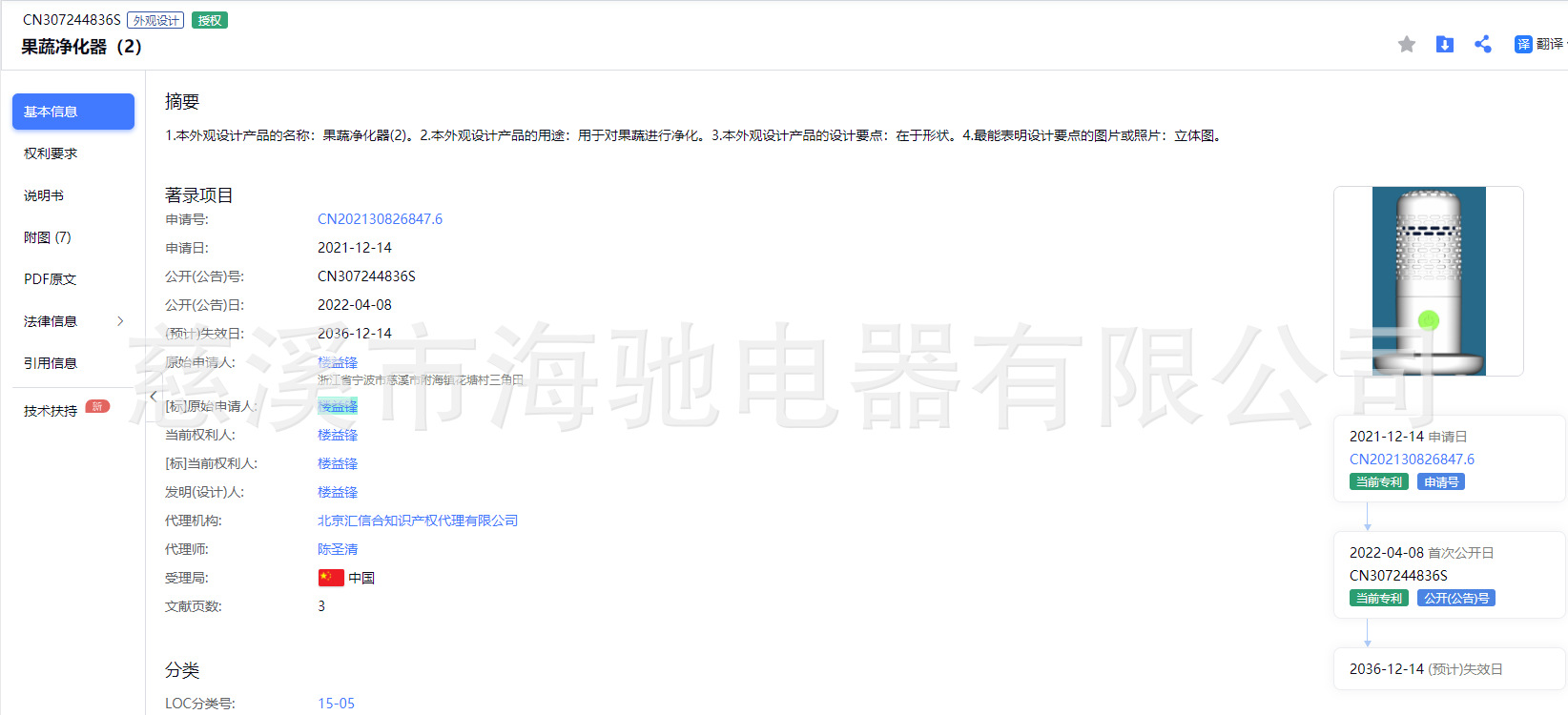The width and height of the screenshot is (1568, 715).
Task: Click the red 新 badge
Action: coord(97,406)
